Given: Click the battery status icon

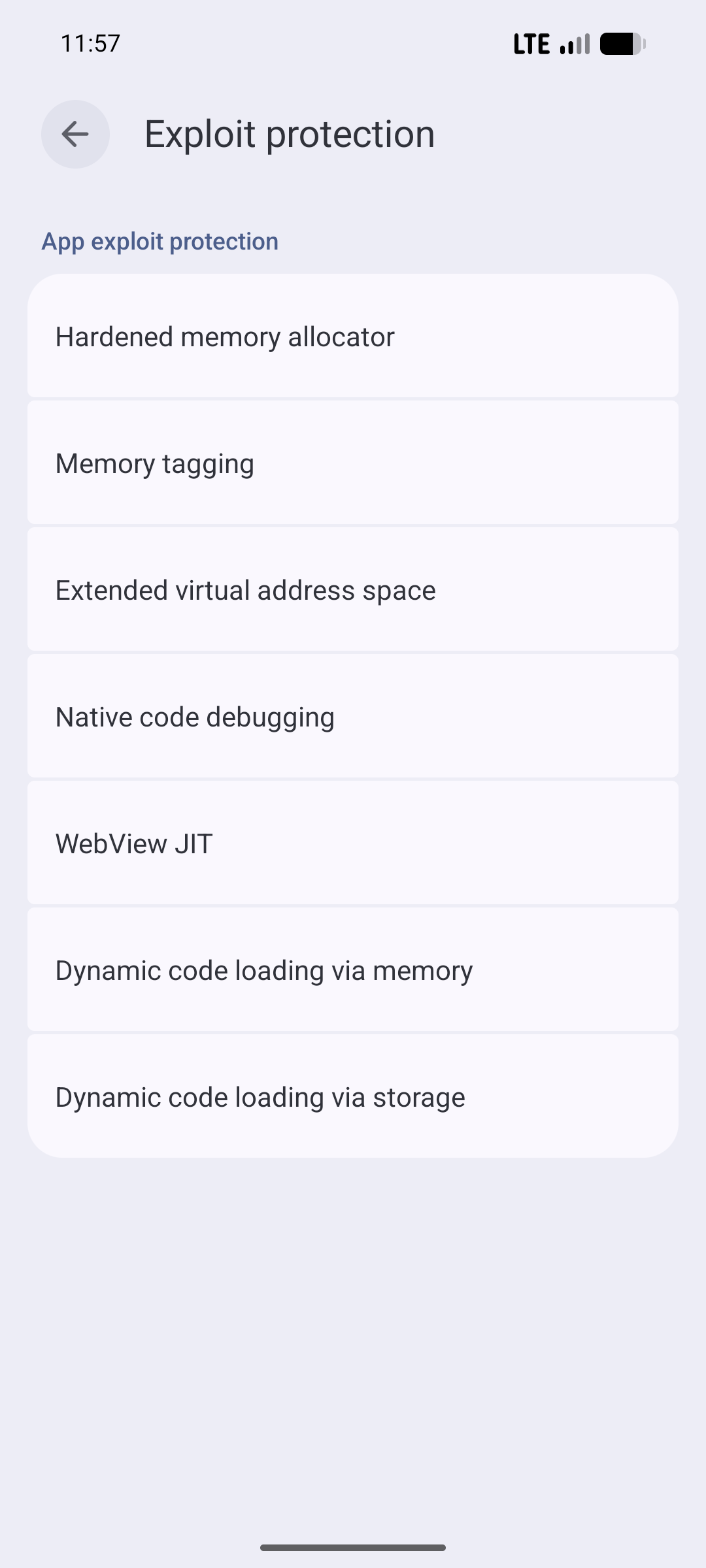Looking at the screenshot, I should (x=622, y=44).
